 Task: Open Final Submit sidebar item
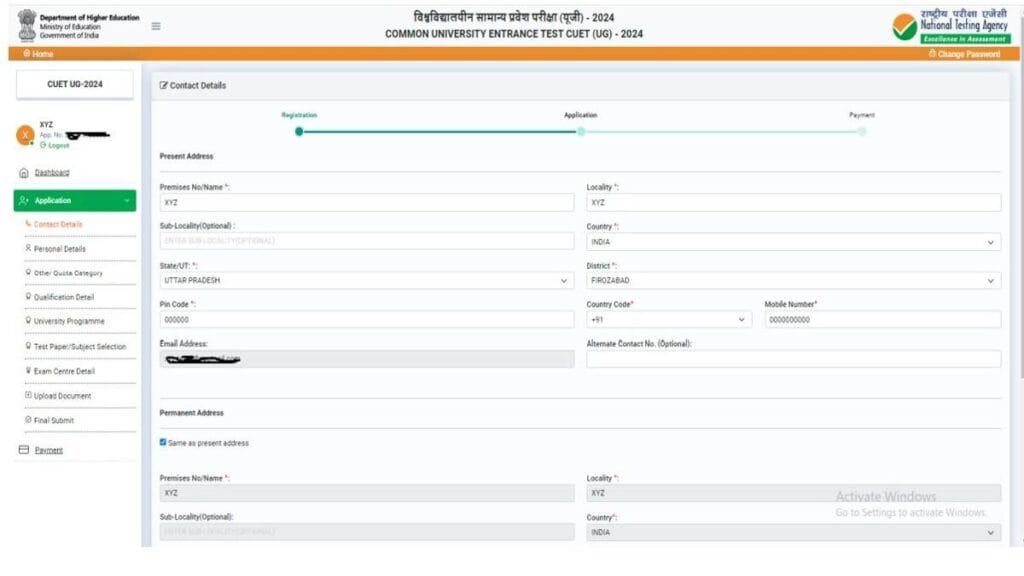click(x=54, y=421)
